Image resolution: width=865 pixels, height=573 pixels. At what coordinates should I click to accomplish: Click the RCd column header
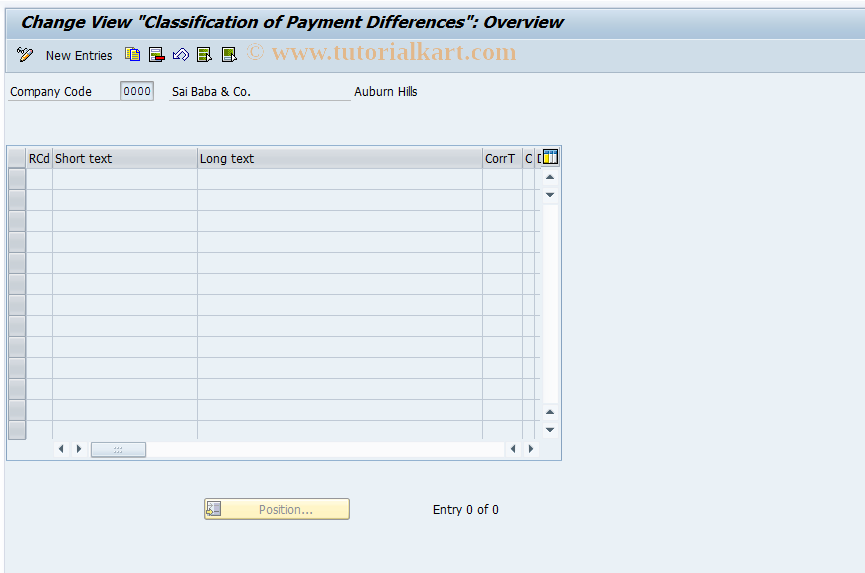click(39, 158)
